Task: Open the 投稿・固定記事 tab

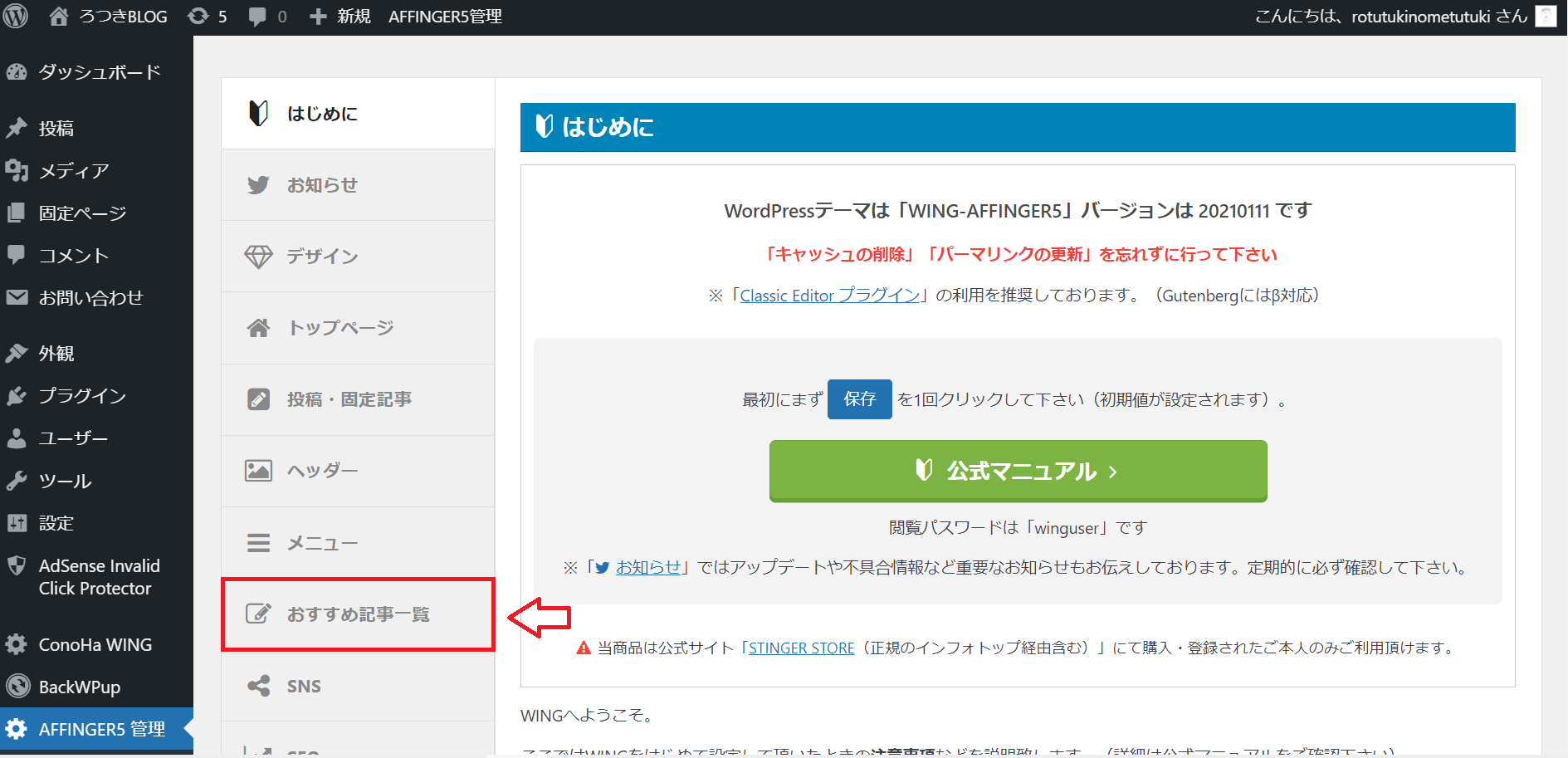Action: click(358, 399)
